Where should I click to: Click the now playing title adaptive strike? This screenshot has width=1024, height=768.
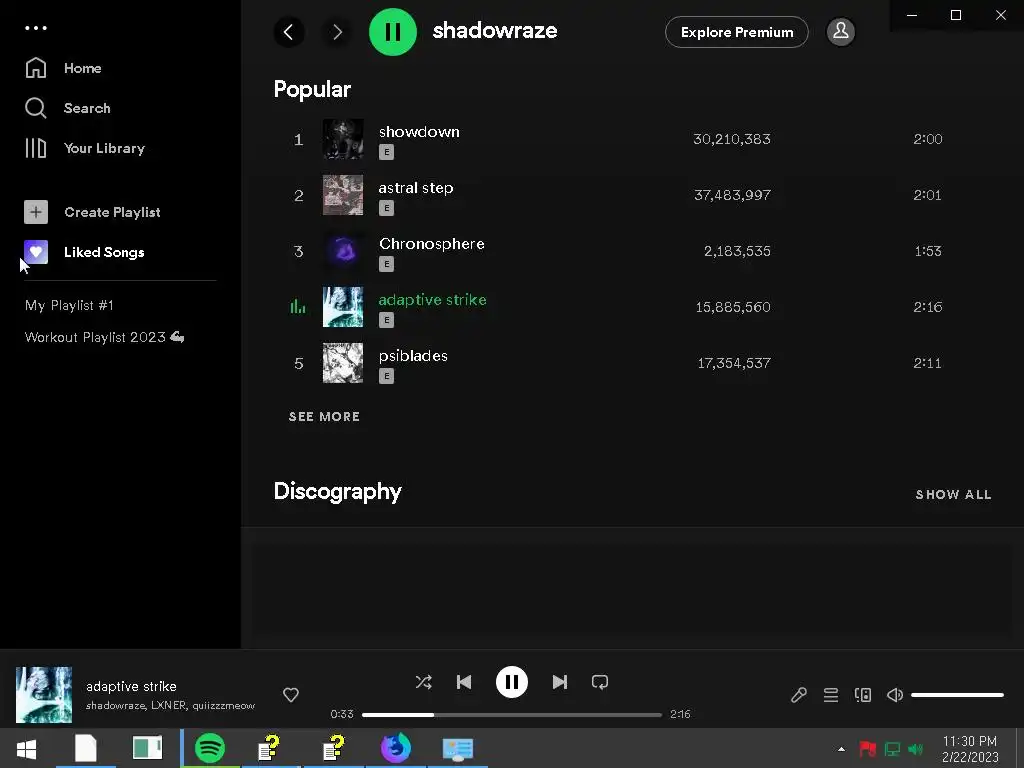click(x=131, y=686)
